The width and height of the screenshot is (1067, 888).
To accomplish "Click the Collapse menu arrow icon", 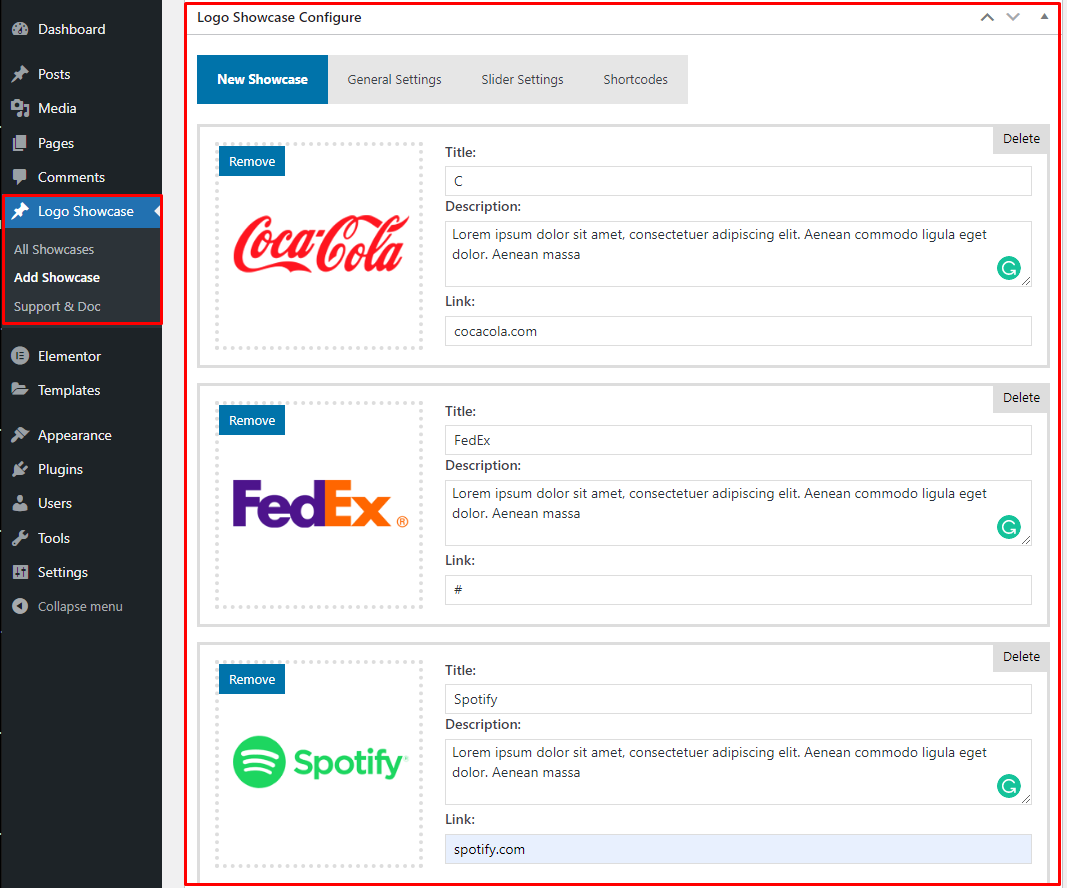I will tap(20, 606).
